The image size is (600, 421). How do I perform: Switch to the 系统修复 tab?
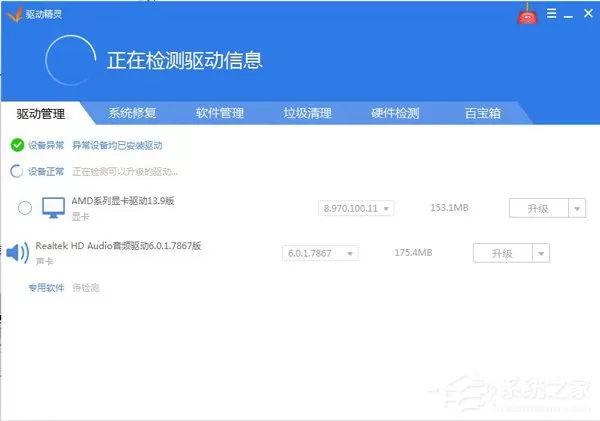[x=132, y=113]
